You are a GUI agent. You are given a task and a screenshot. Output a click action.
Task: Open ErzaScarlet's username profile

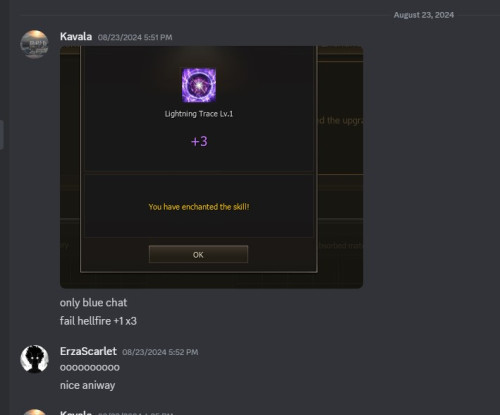(x=88, y=351)
